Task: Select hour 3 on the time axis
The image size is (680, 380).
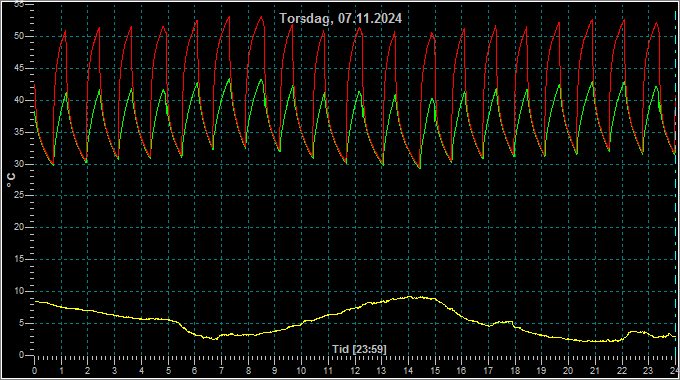Action: [x=114, y=371]
